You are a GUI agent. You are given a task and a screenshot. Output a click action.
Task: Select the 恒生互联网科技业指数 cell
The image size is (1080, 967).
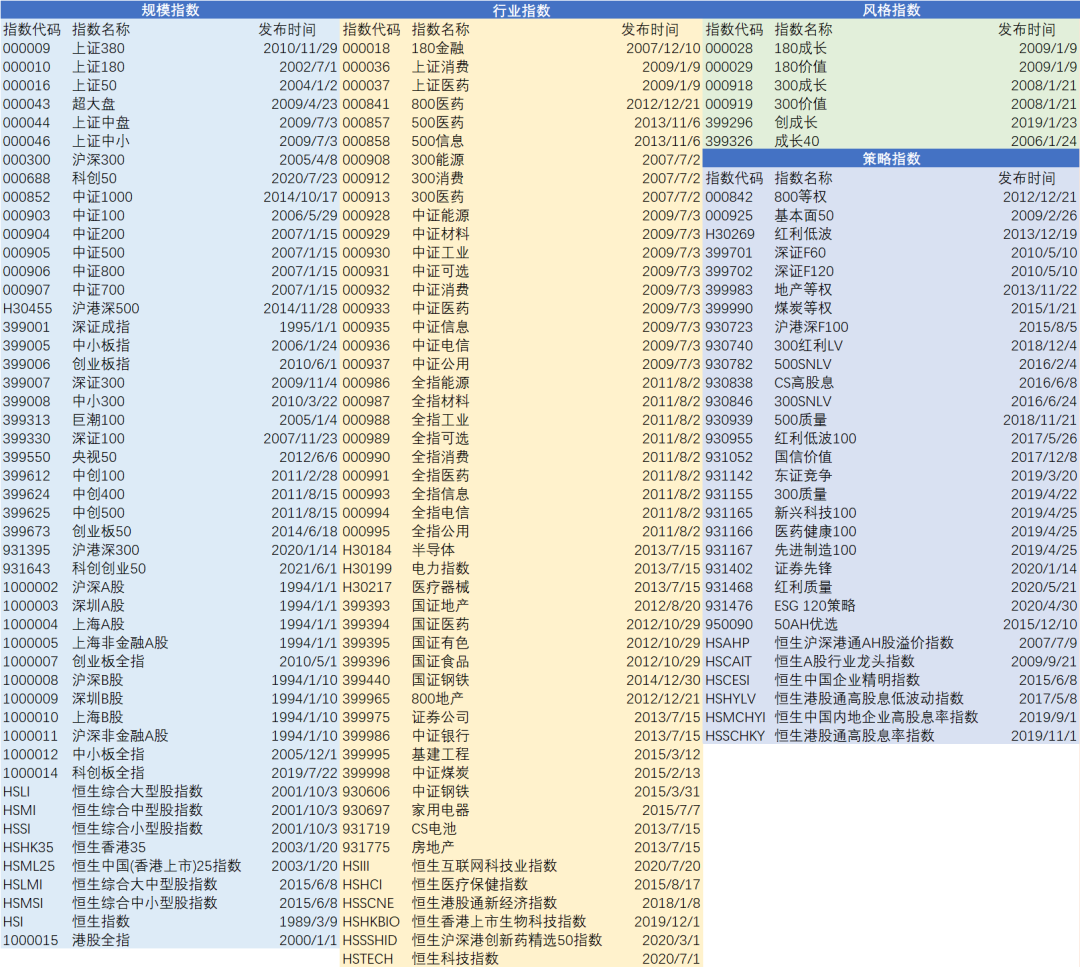[484, 866]
